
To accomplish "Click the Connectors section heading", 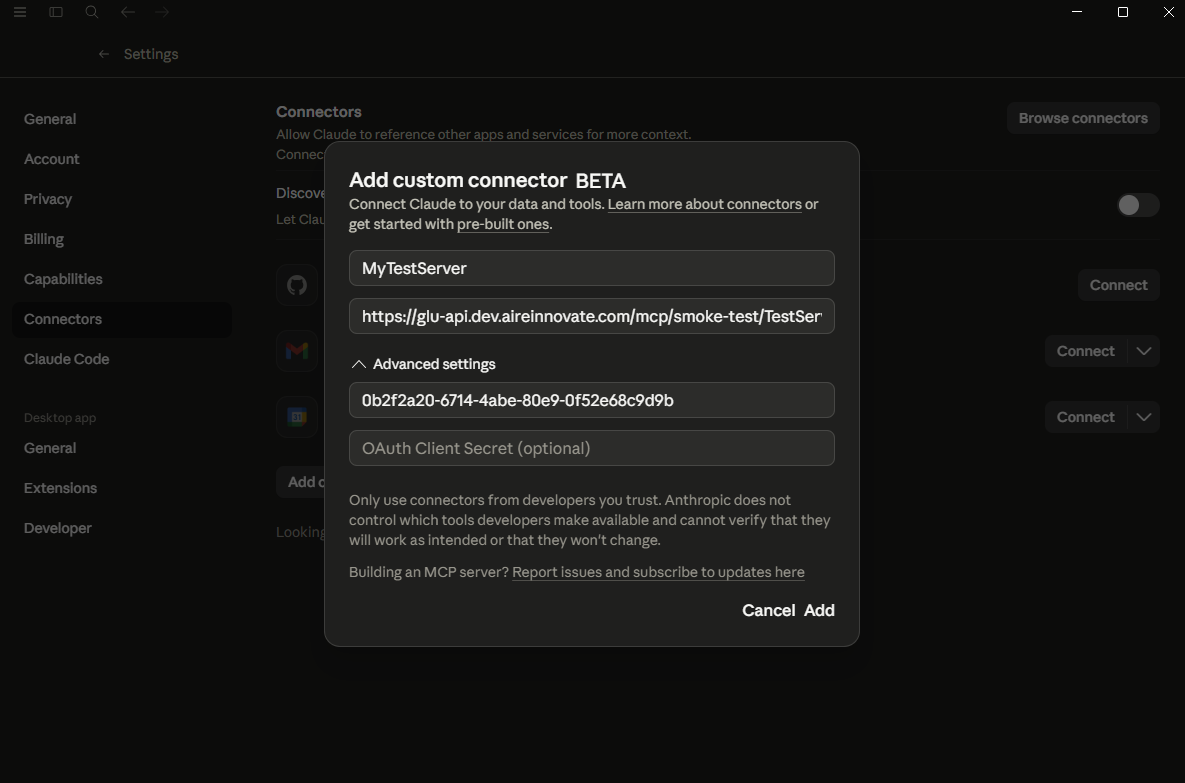I will [319, 112].
